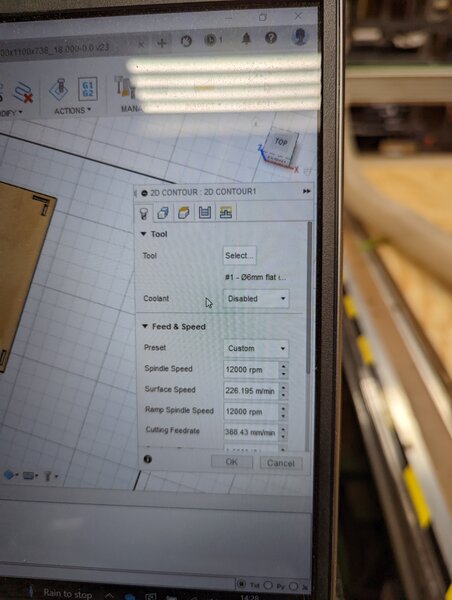Adjust the Surface Speed stepper arrows
The height and width of the screenshot is (600, 452).
pos(284,391)
